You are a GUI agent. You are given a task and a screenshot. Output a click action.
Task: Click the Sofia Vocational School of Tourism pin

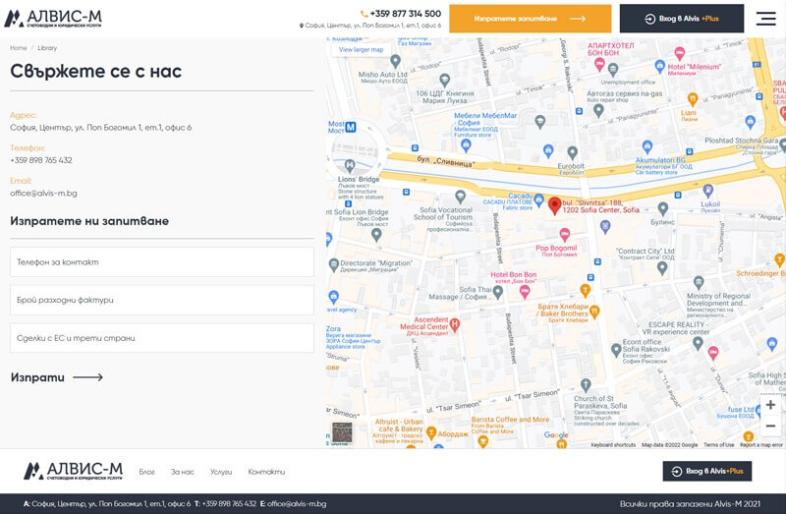tap(460, 196)
